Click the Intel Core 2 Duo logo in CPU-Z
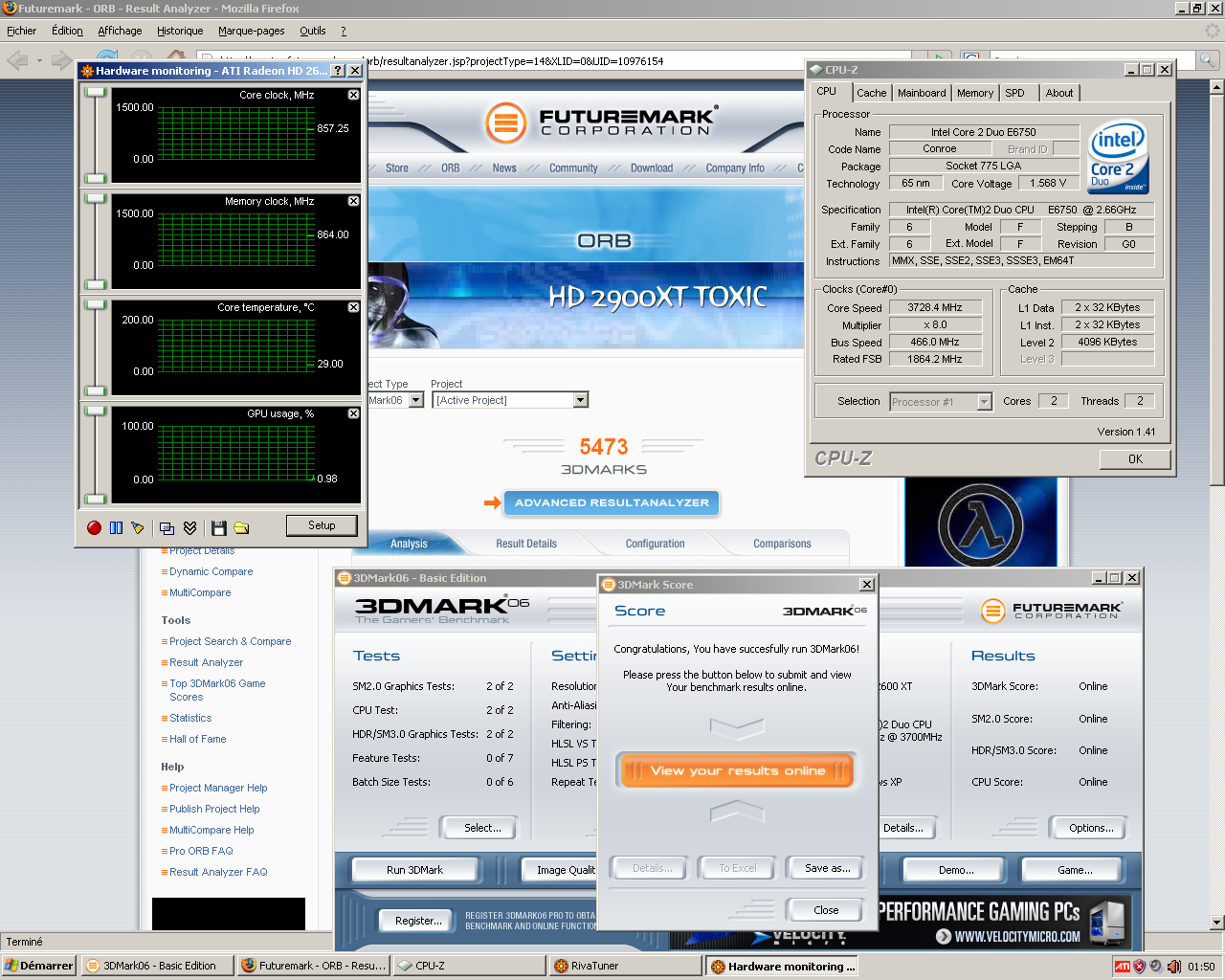 1118,157
